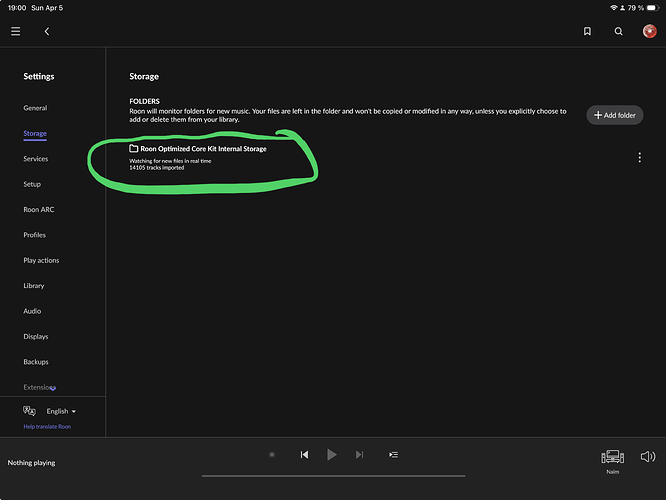
Task: Click the Add folder button
Action: (615, 115)
